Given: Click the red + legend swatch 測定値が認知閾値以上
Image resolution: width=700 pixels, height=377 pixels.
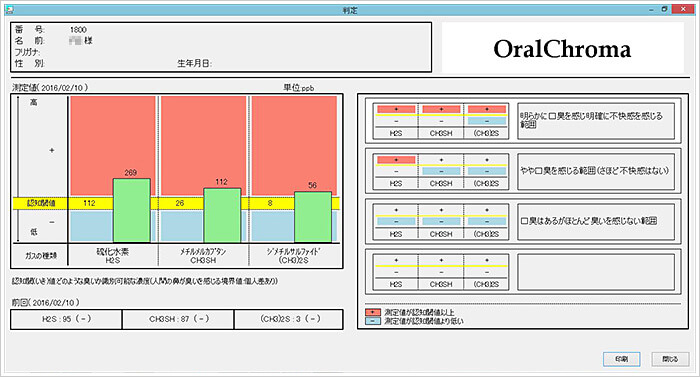Looking at the screenshot, I should tap(372, 312).
